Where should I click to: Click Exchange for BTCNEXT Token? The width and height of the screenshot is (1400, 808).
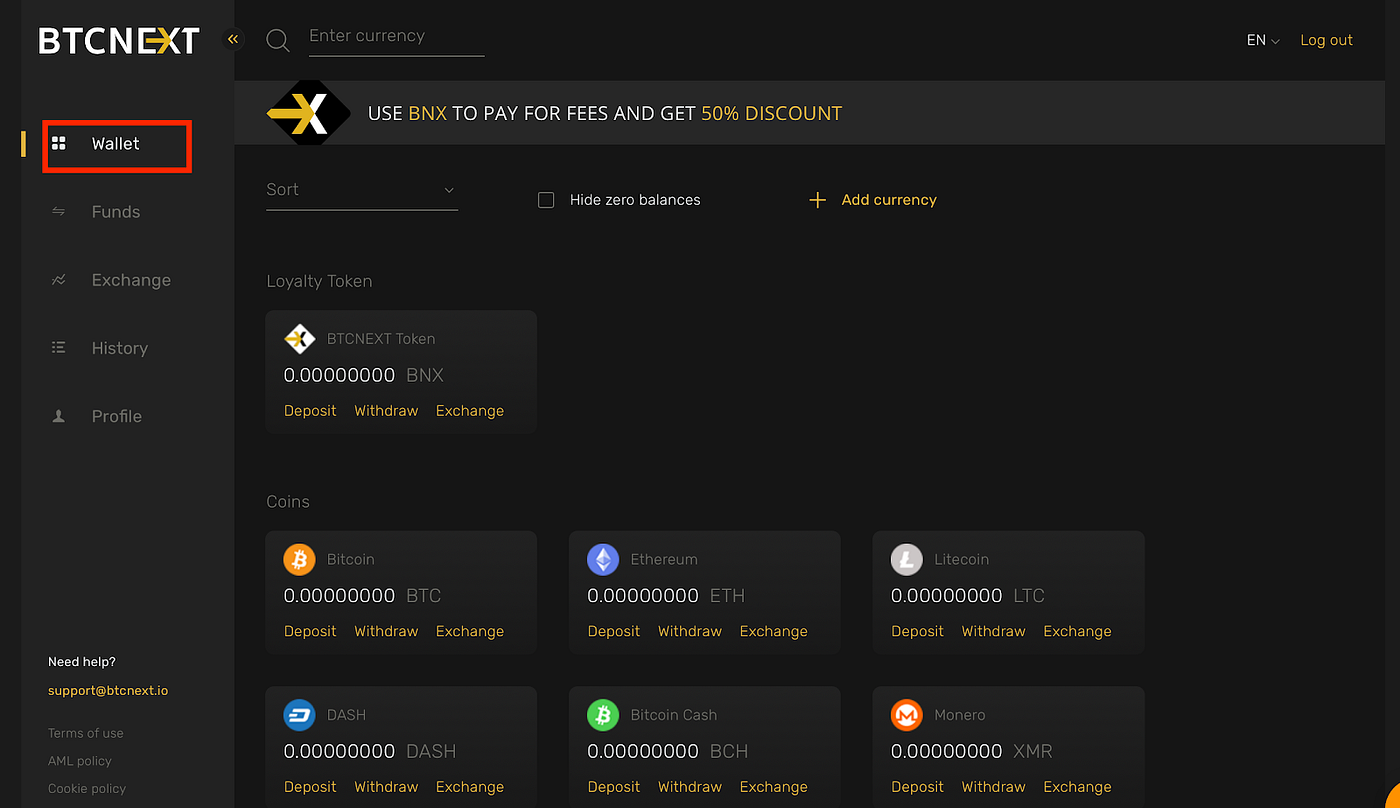click(470, 411)
